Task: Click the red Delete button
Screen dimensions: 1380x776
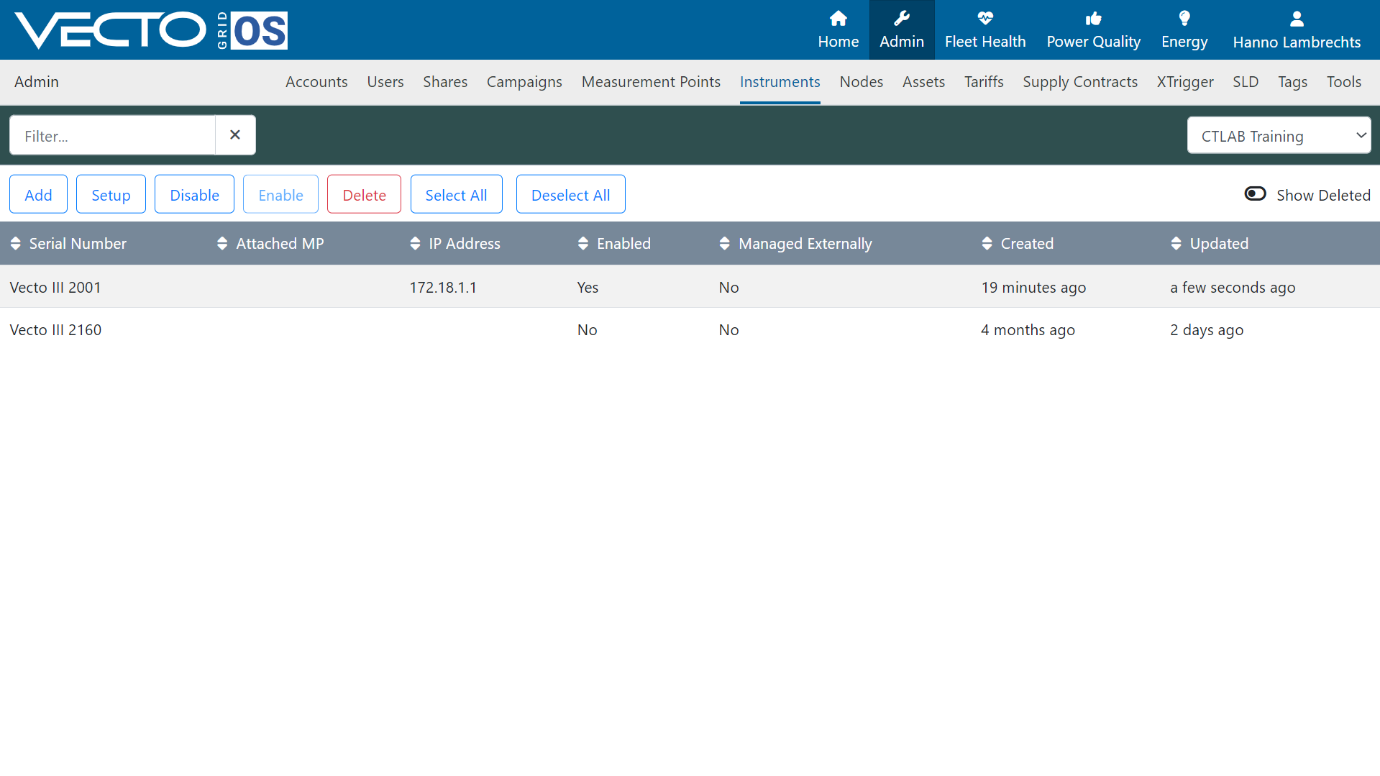Action: click(364, 195)
